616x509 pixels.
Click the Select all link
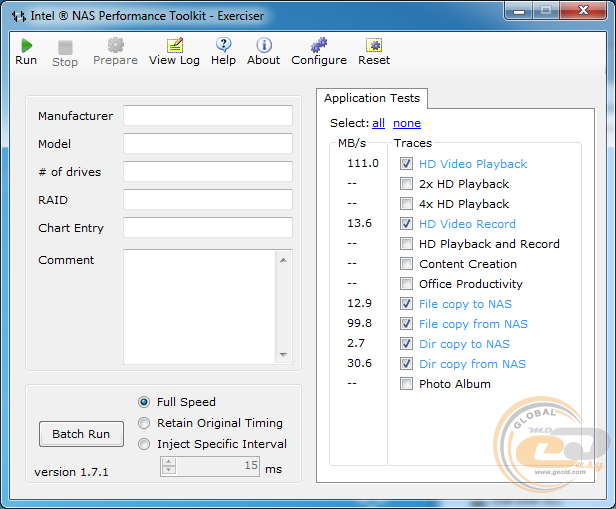378,123
